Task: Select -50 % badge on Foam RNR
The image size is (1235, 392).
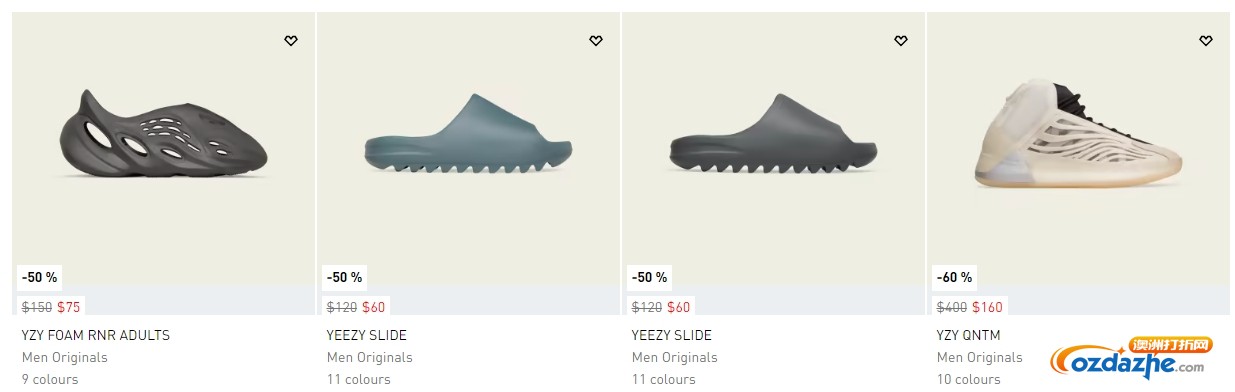Action: click(x=40, y=277)
